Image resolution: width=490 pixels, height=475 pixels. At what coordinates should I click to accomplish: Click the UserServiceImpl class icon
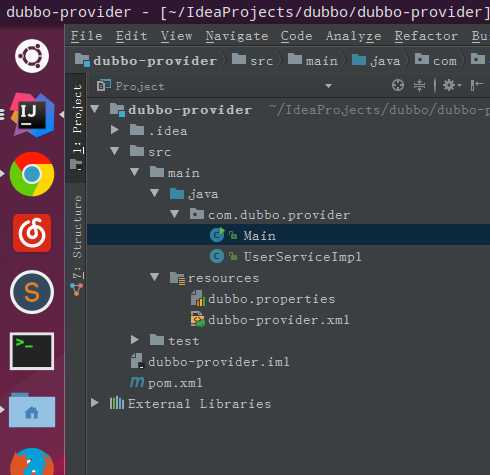217,256
